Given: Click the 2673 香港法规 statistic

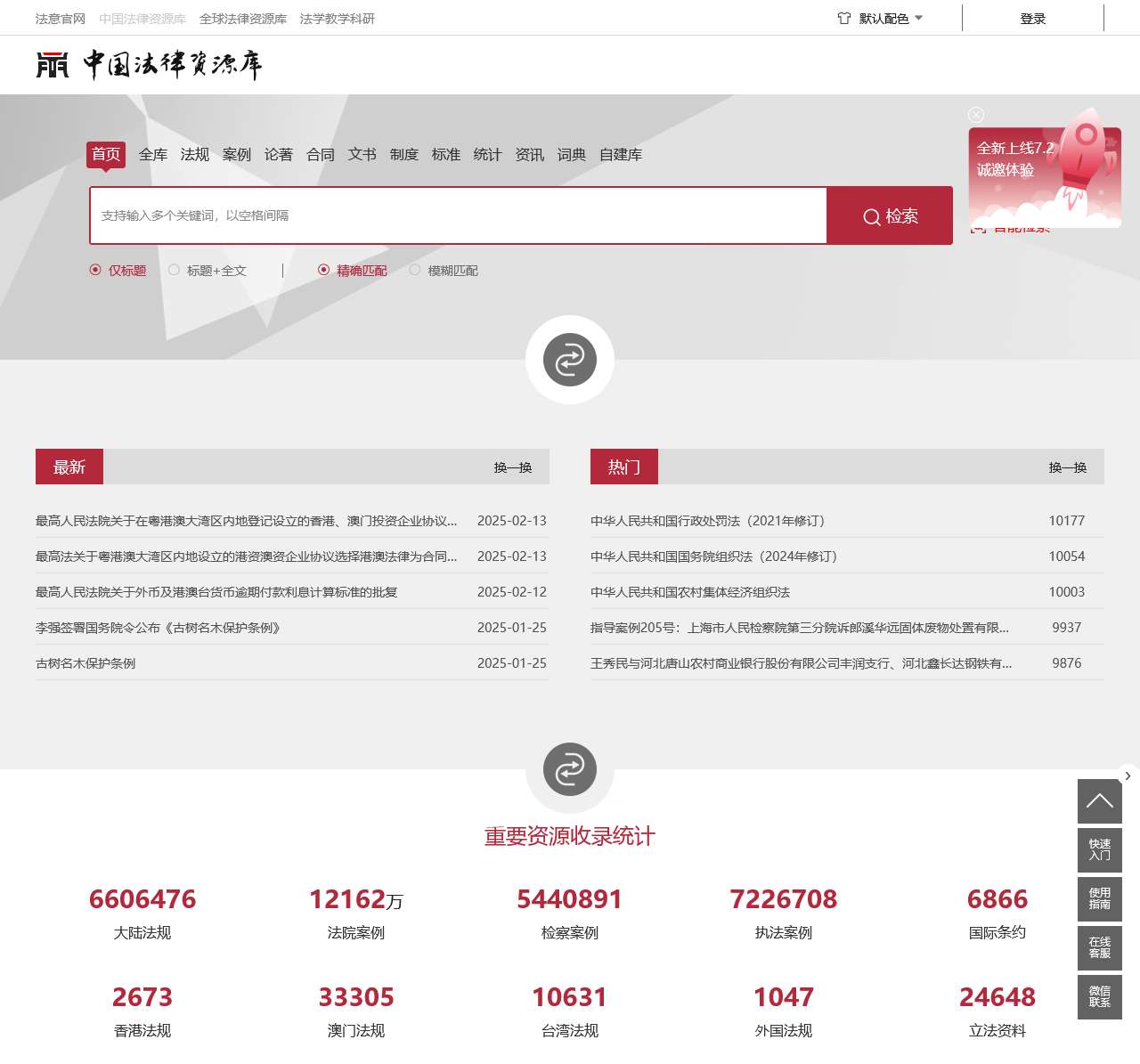Looking at the screenshot, I should pyautogui.click(x=142, y=1012).
